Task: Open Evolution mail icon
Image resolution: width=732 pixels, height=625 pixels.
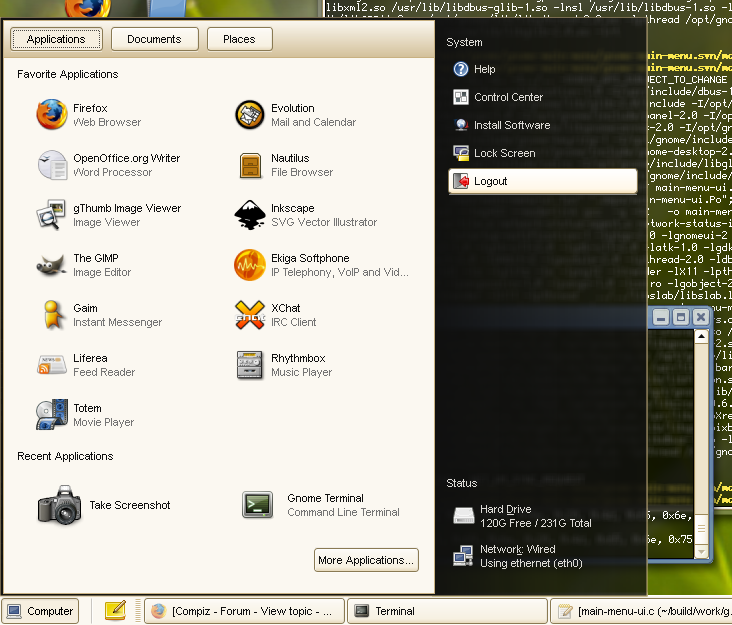Action: point(250,114)
